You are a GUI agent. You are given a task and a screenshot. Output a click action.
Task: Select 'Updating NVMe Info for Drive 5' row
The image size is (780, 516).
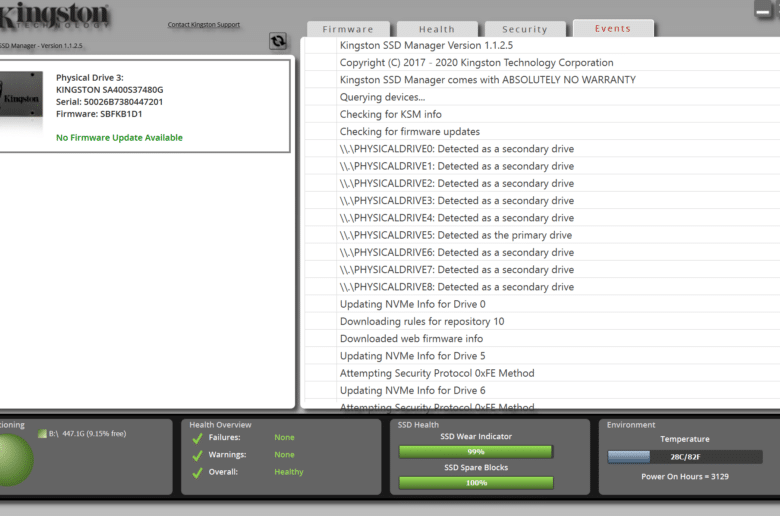[542, 356]
